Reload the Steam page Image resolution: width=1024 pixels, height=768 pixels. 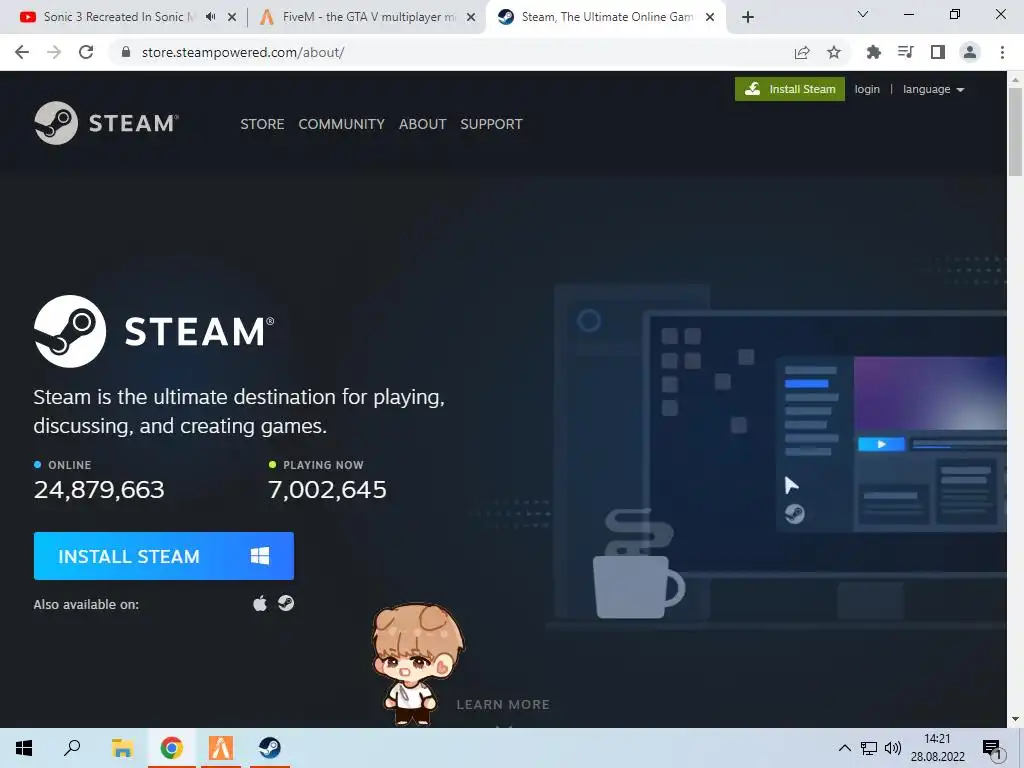coord(86,52)
